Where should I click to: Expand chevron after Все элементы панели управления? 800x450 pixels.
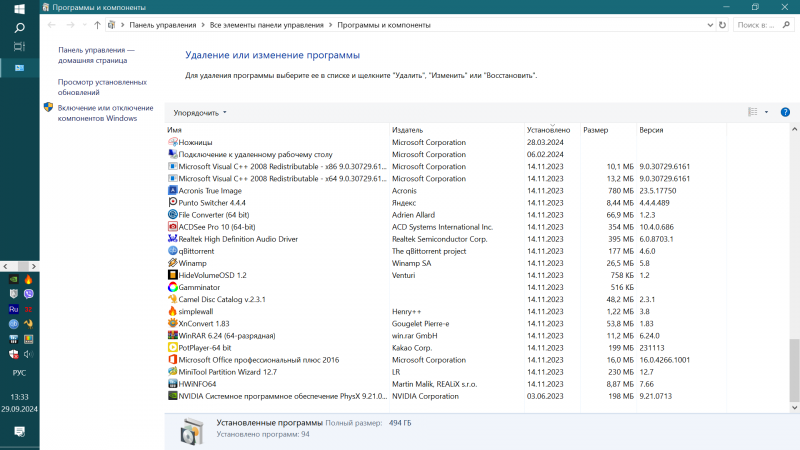331,24
